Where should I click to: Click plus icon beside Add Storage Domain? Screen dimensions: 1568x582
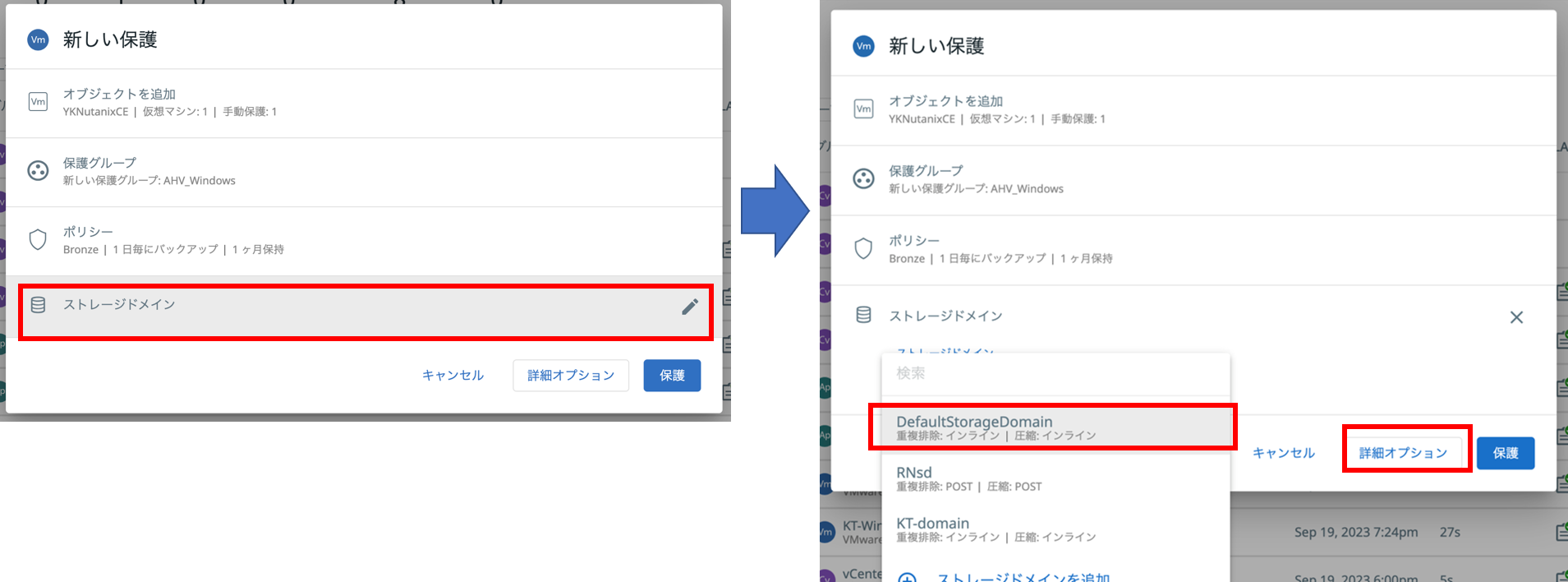coord(907,578)
